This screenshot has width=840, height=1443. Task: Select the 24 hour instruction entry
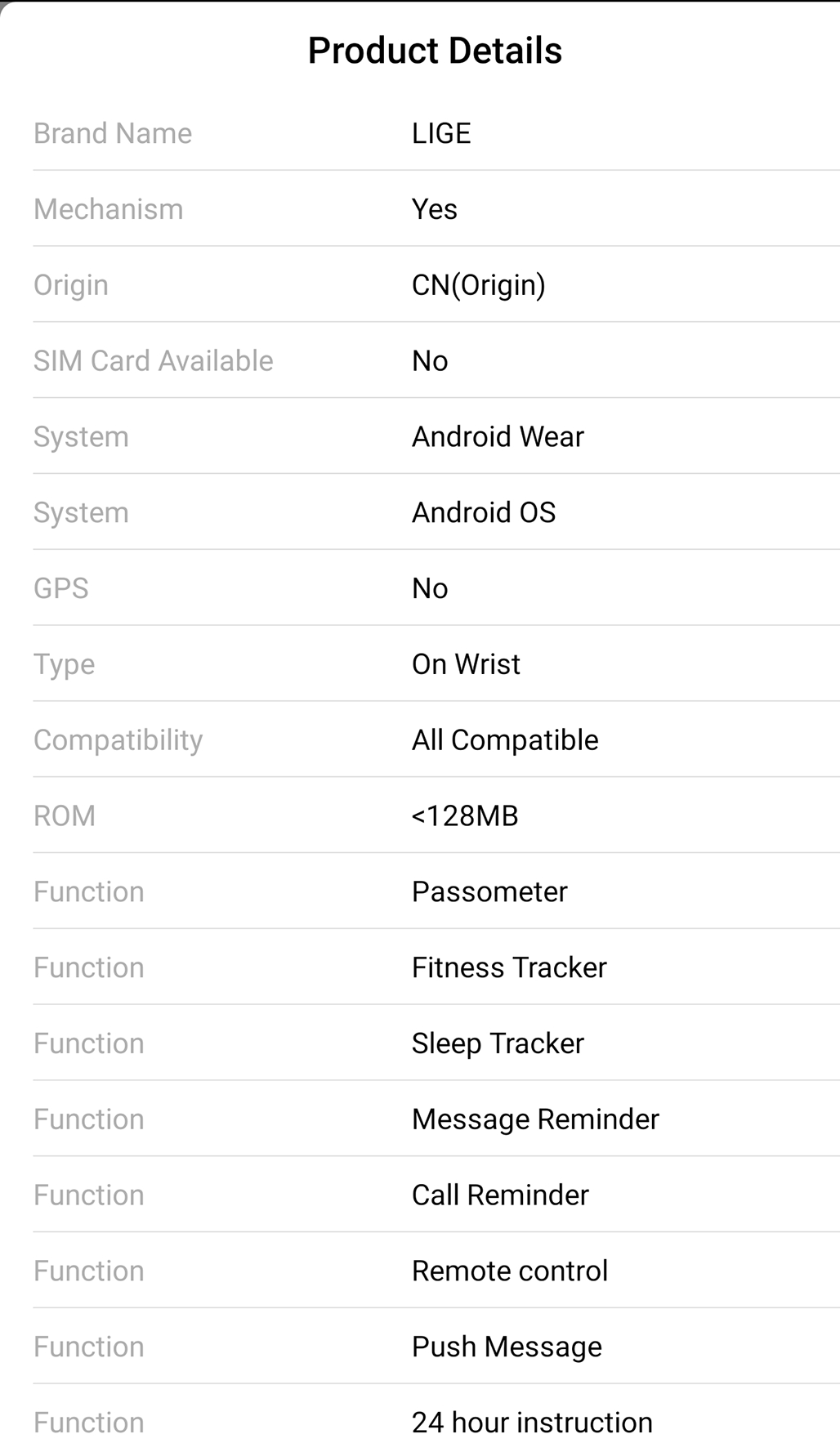(x=532, y=1423)
